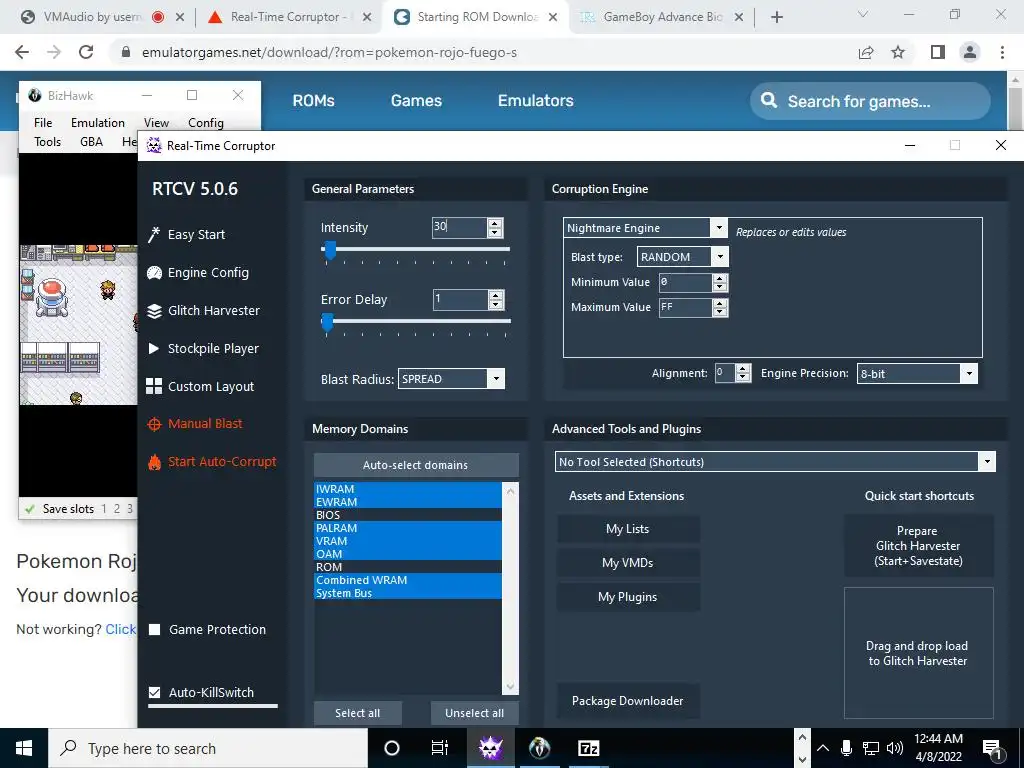This screenshot has height=768, width=1024.
Task: Click RTC taskbar icon
Action: 490,748
